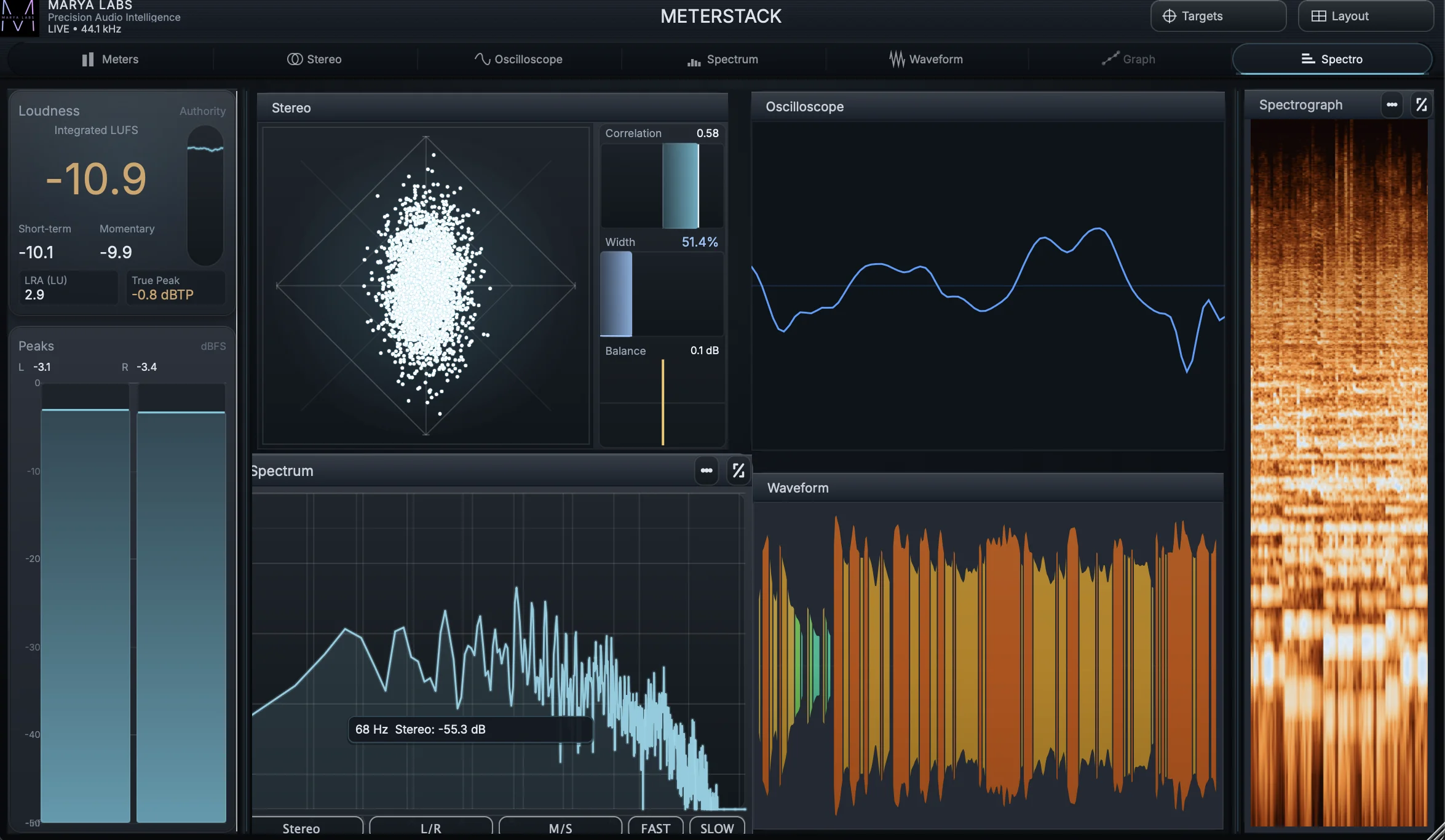This screenshot has width=1445, height=840.
Task: Click the Correlation meter display
Action: 662,184
